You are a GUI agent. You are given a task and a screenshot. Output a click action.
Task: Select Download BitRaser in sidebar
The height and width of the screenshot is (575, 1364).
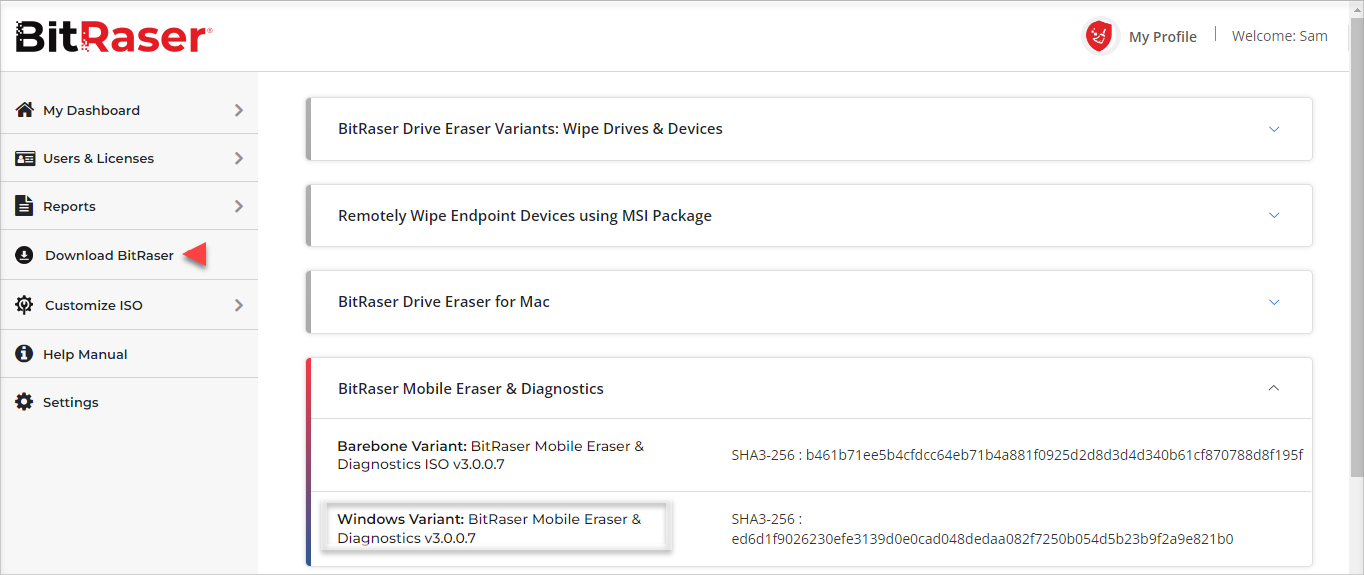[x=109, y=255]
